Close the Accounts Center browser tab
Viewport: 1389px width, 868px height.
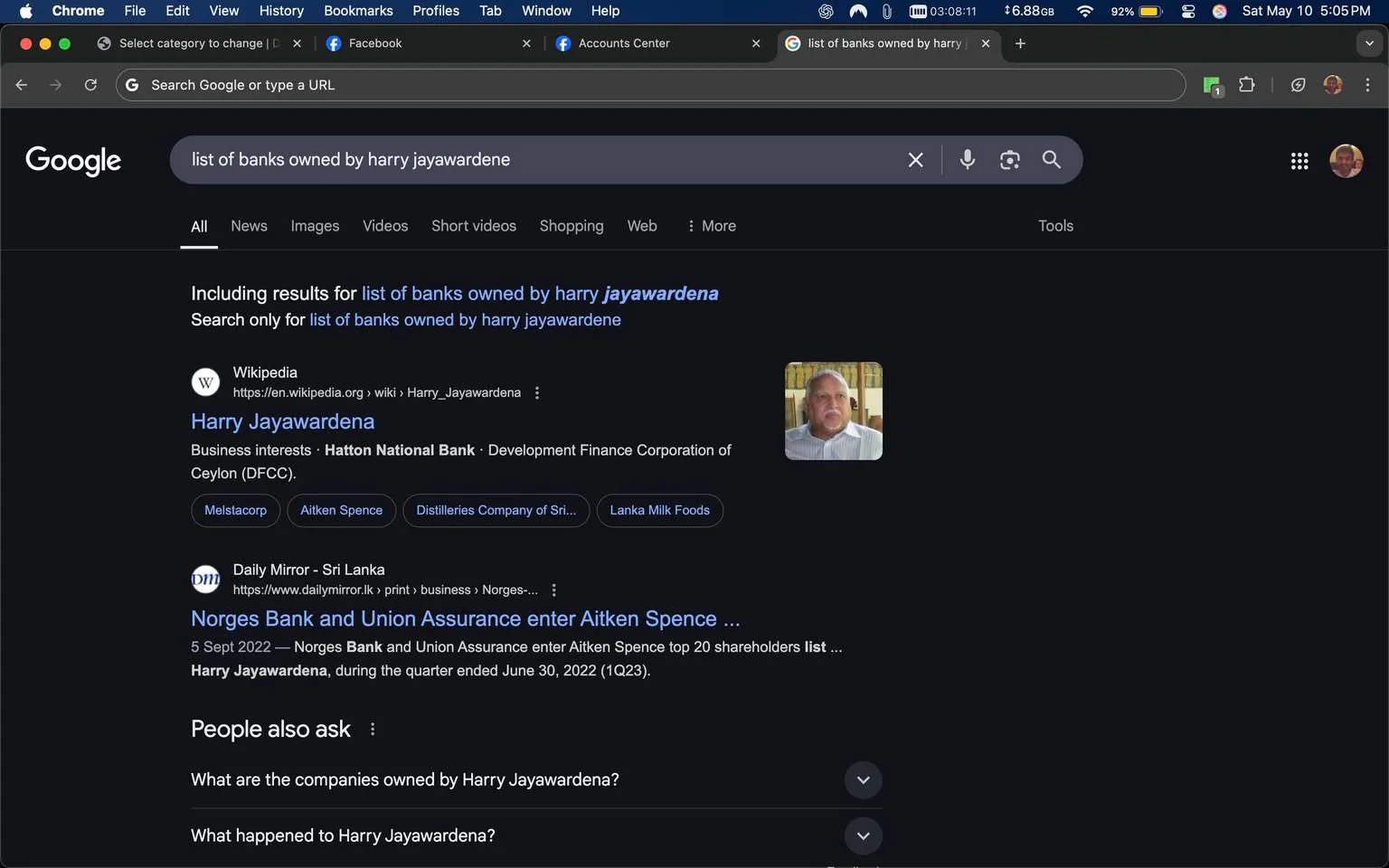[756, 43]
